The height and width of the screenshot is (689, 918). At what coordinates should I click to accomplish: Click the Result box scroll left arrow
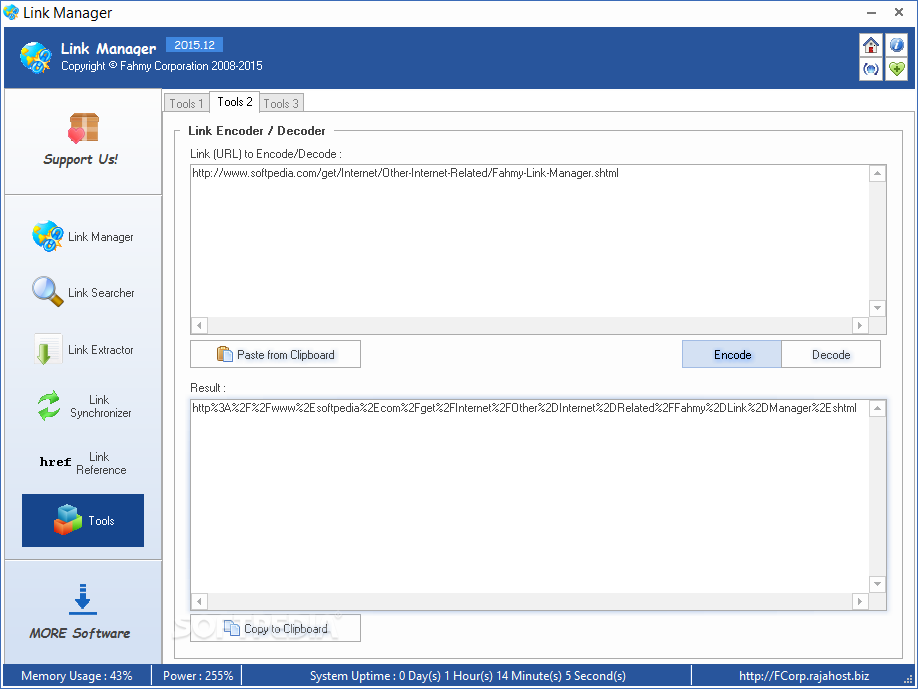(x=200, y=601)
